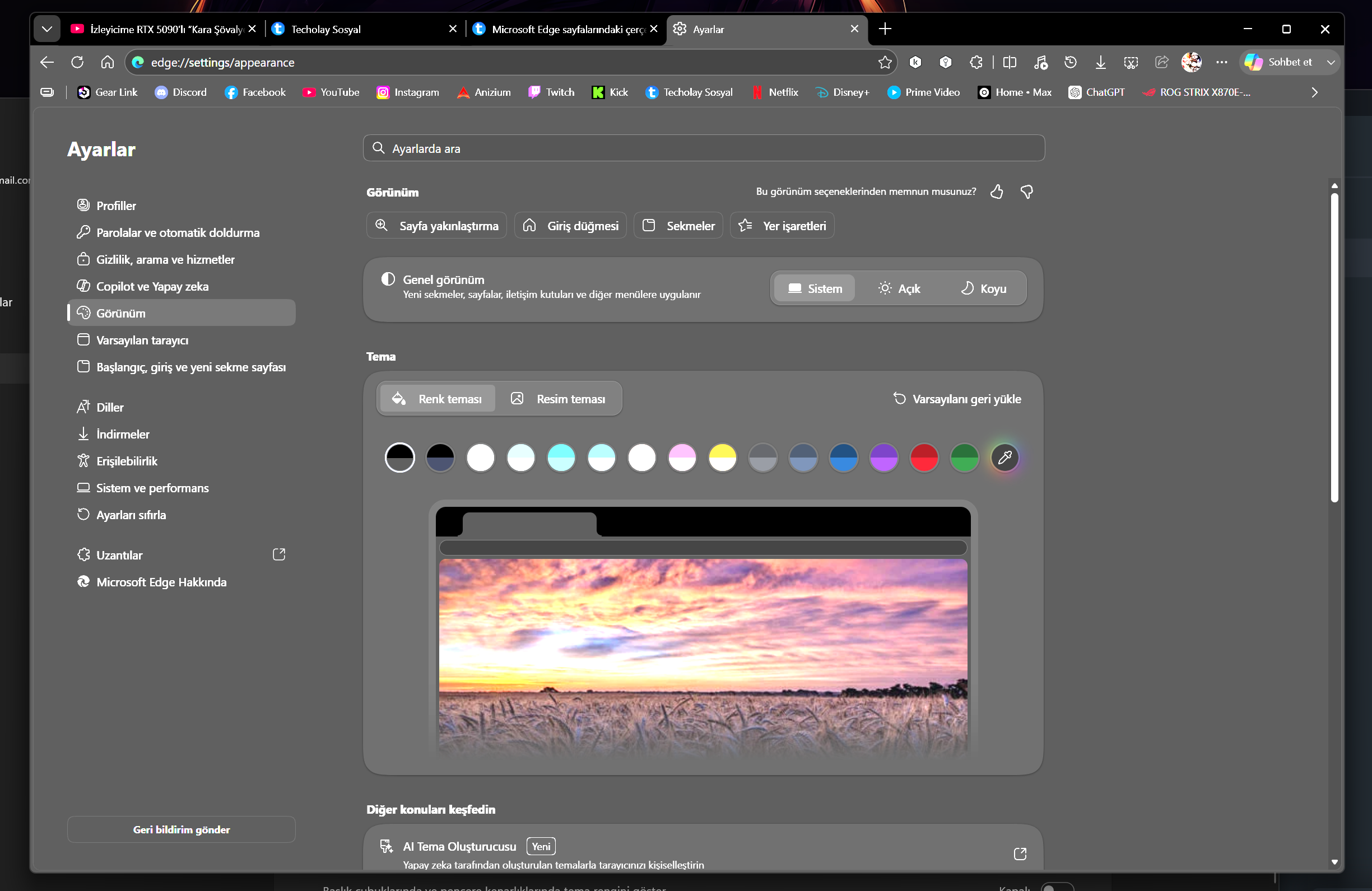
Task: Open the Instagram bookmark
Action: pos(407,92)
